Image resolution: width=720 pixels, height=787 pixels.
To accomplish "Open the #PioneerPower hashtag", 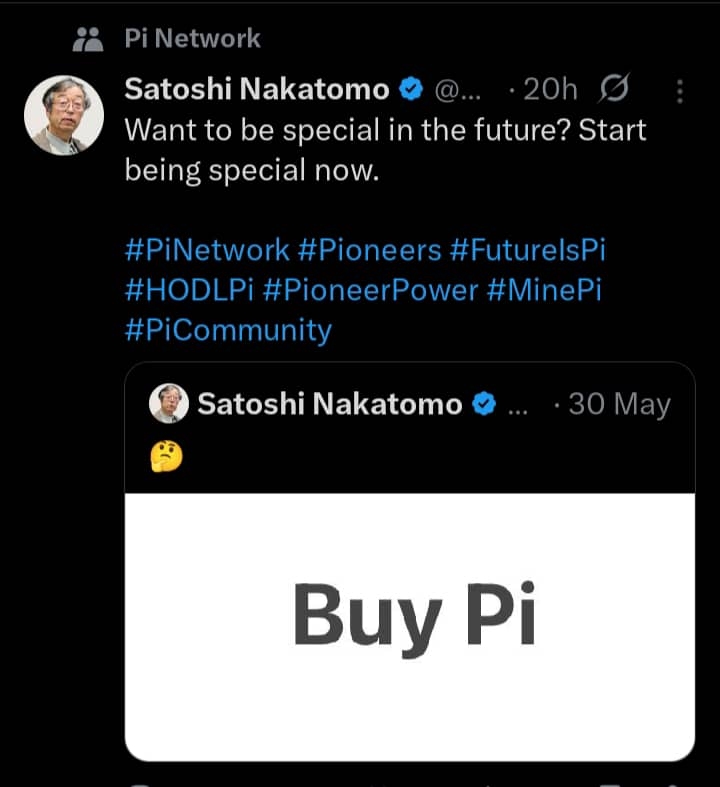I will click(x=370, y=290).
